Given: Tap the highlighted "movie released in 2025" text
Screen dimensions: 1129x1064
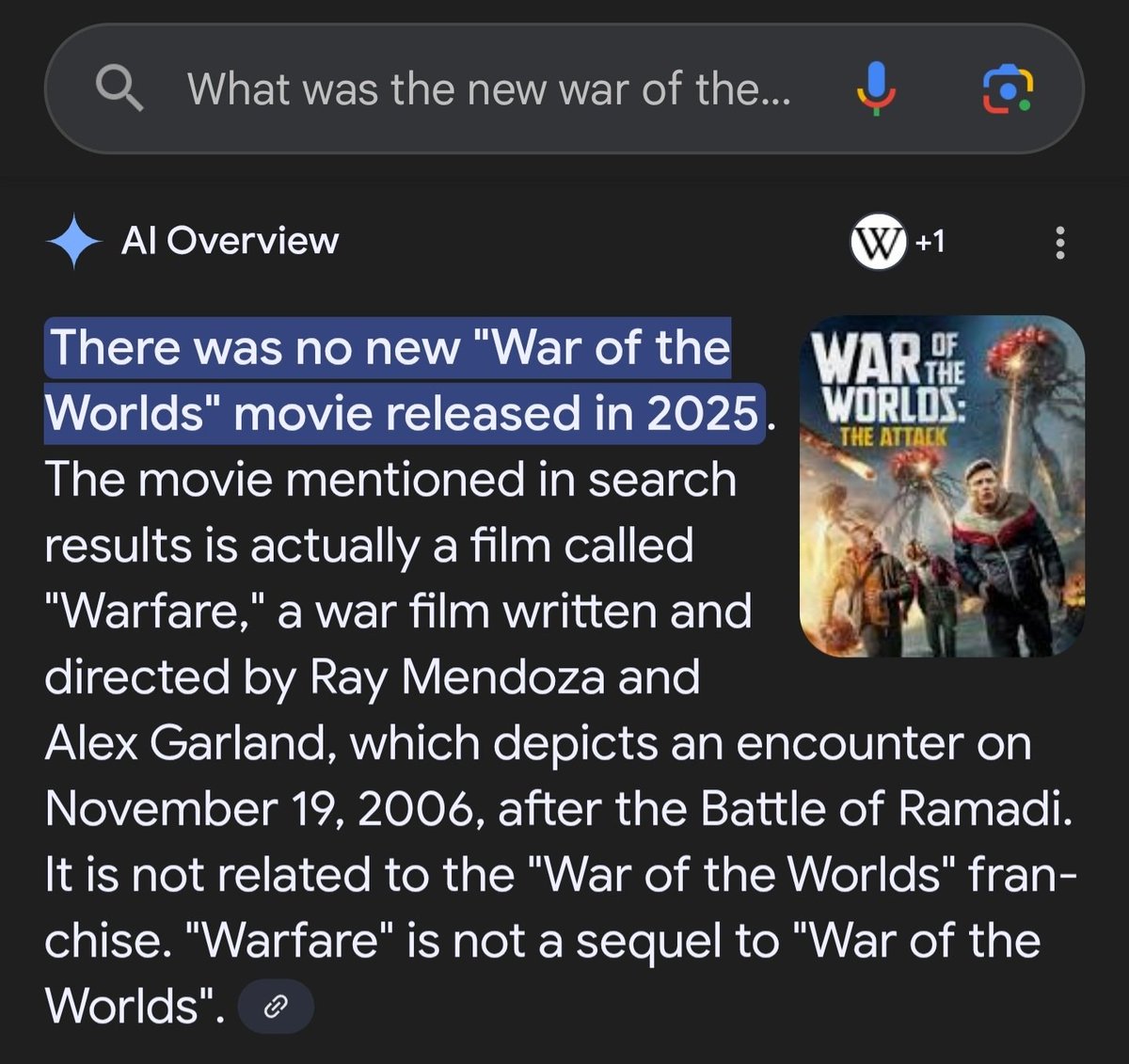Looking at the screenshot, I should click(496, 413).
